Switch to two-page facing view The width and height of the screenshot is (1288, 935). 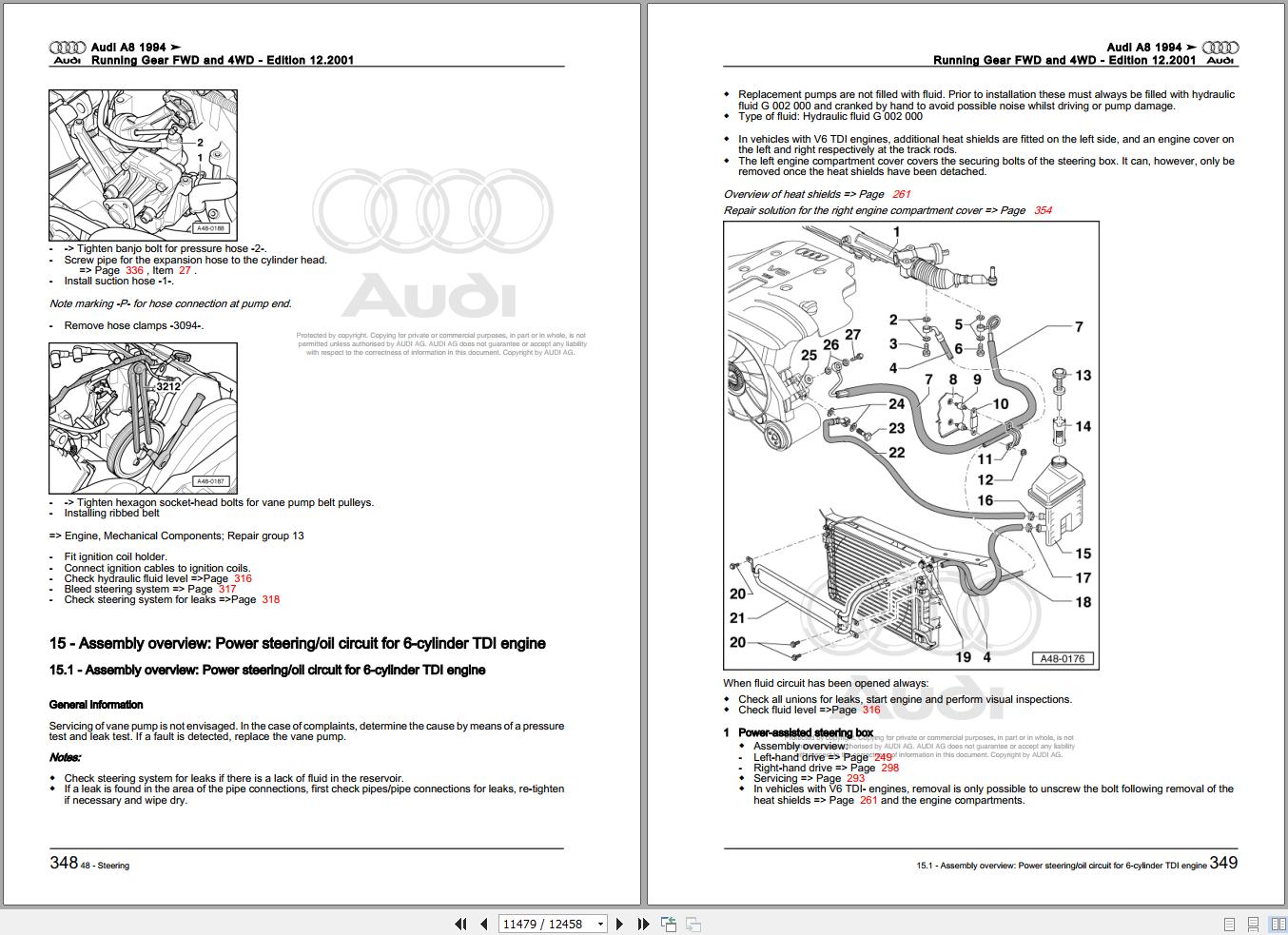[1278, 924]
